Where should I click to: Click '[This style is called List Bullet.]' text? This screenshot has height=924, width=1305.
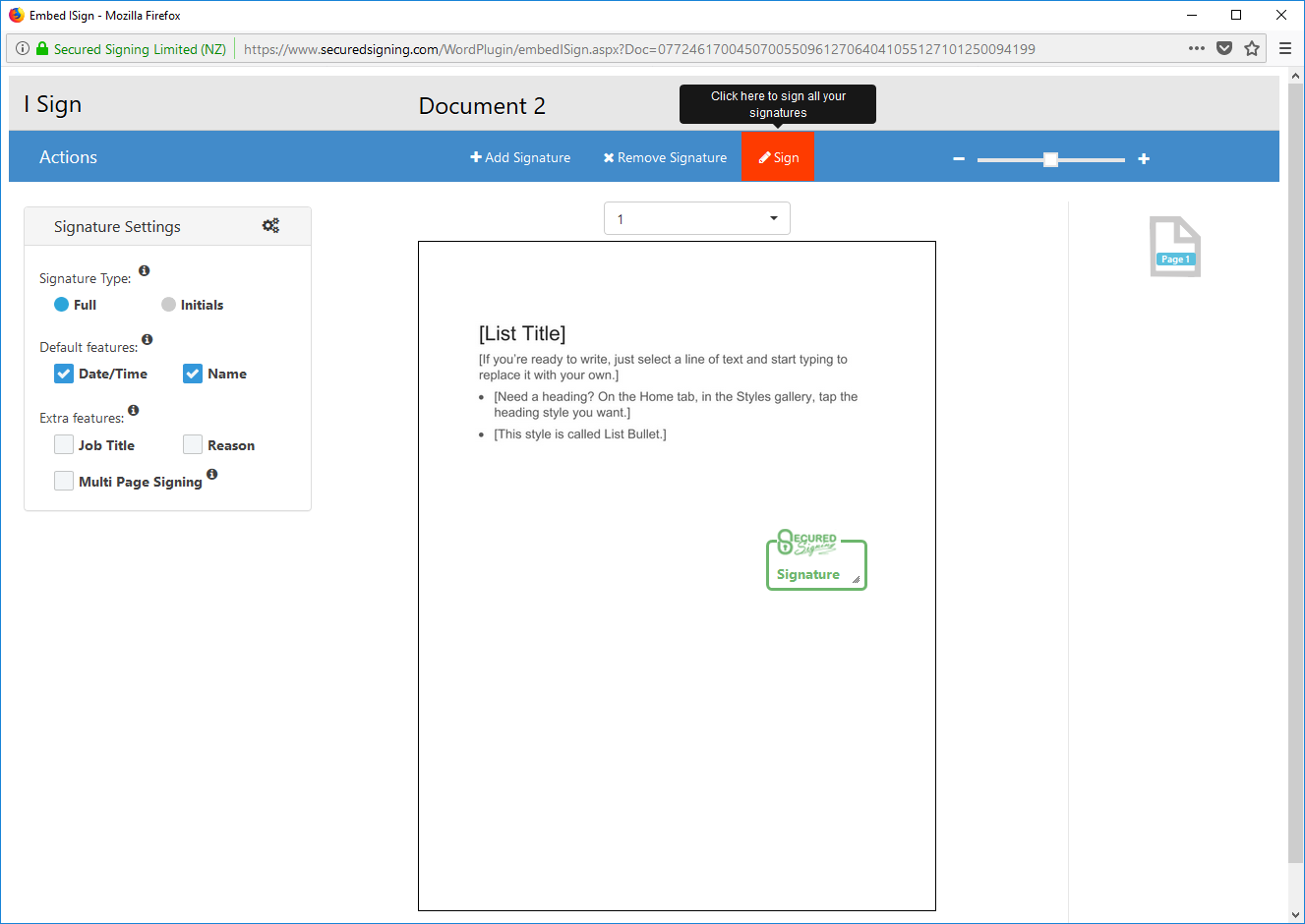pyautogui.click(x=580, y=434)
